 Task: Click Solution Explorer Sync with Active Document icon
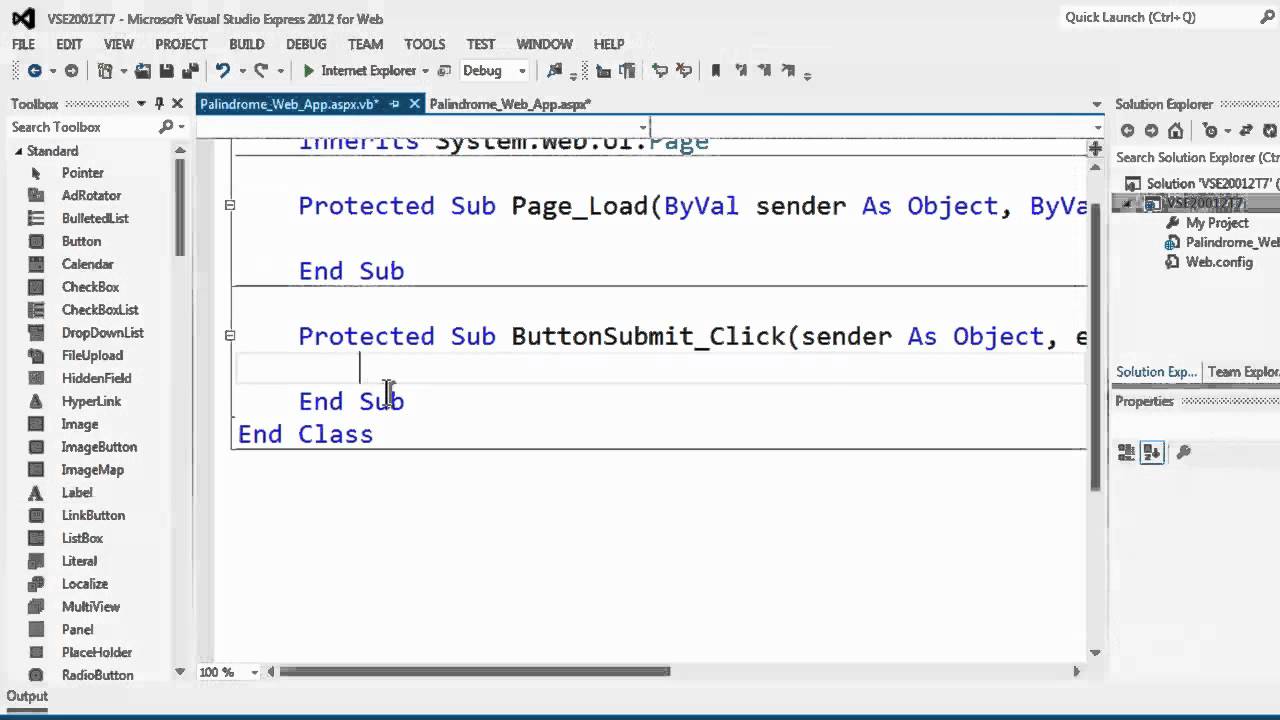pos(1246,131)
